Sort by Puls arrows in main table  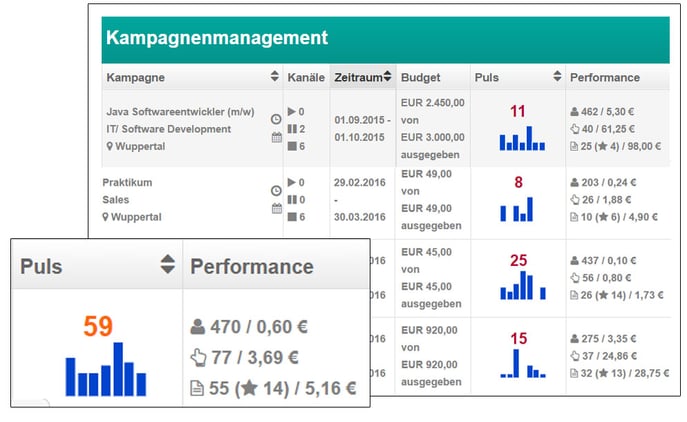(x=557, y=76)
